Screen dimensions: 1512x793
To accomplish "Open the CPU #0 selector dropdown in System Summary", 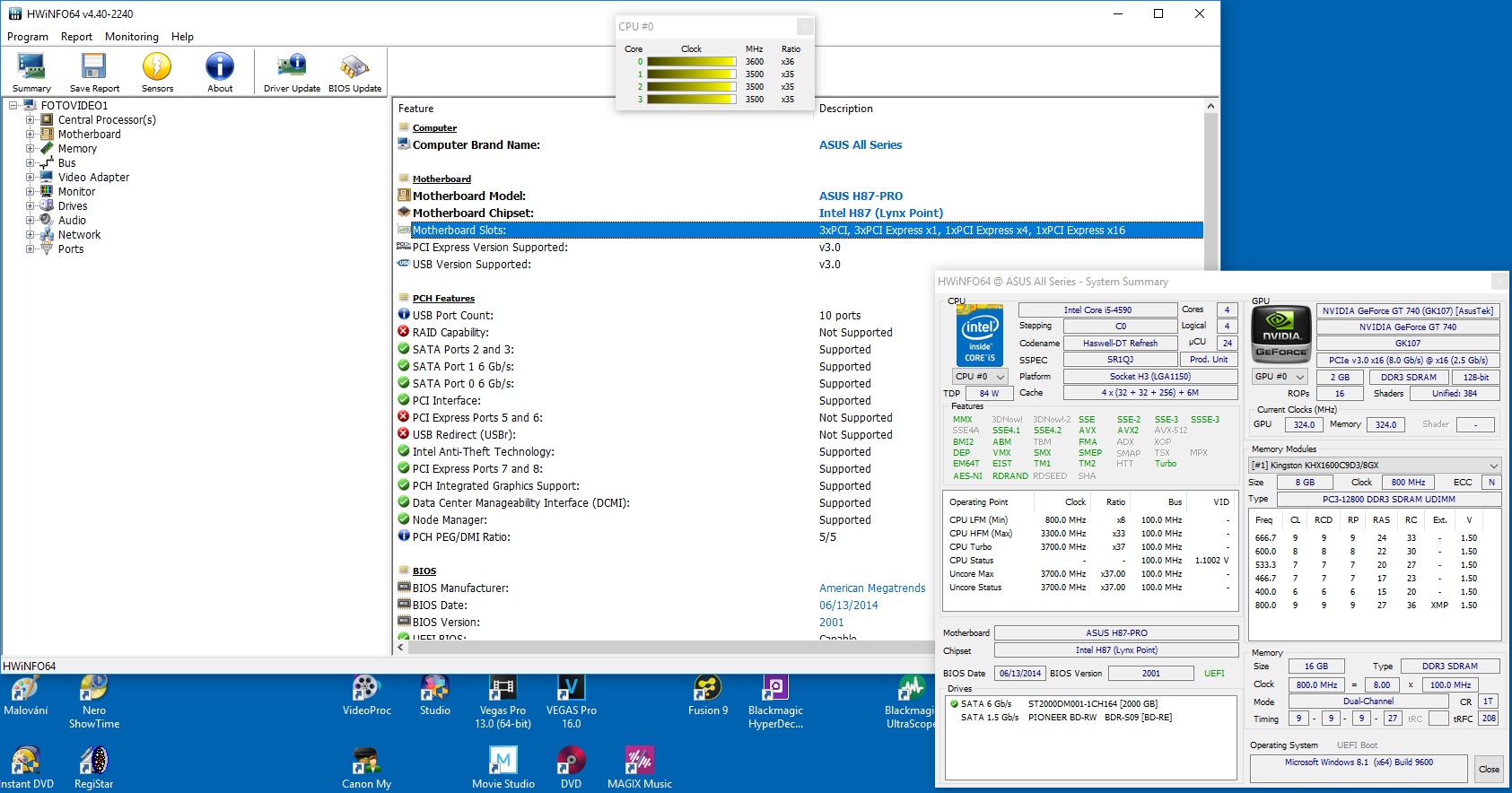I will tap(980, 377).
